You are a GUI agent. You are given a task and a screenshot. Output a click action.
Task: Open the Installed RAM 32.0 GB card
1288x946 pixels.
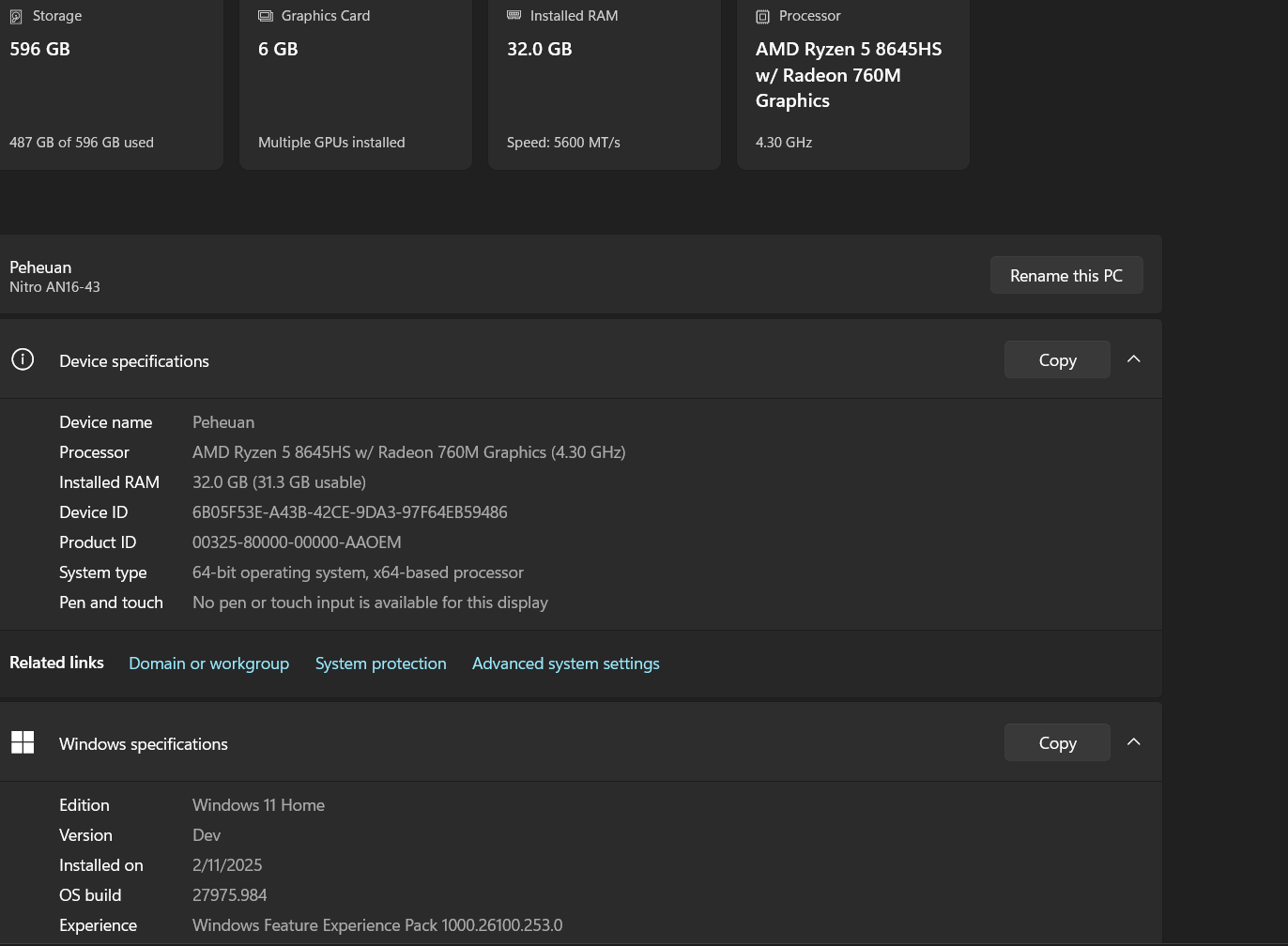point(605,83)
